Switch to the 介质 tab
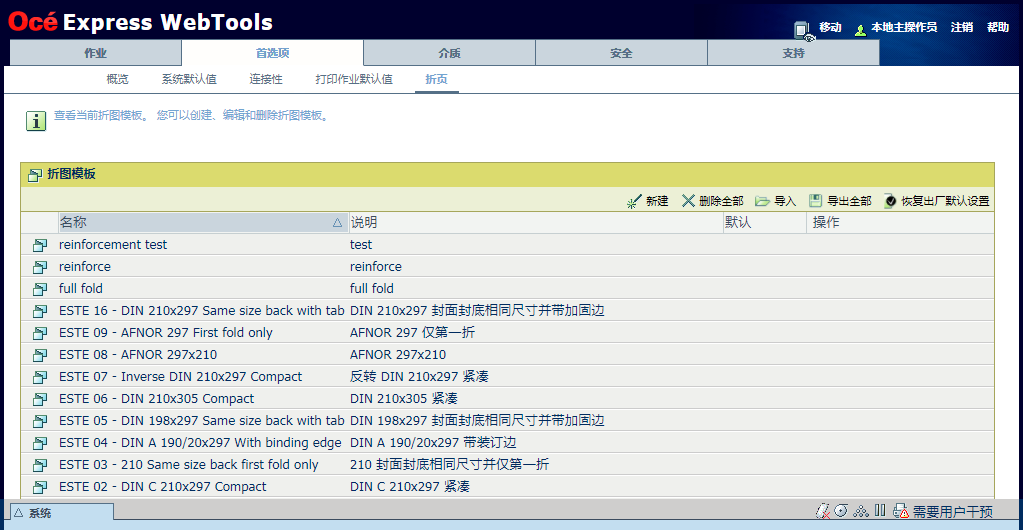Image resolution: width=1023 pixels, height=530 pixels. (450, 53)
